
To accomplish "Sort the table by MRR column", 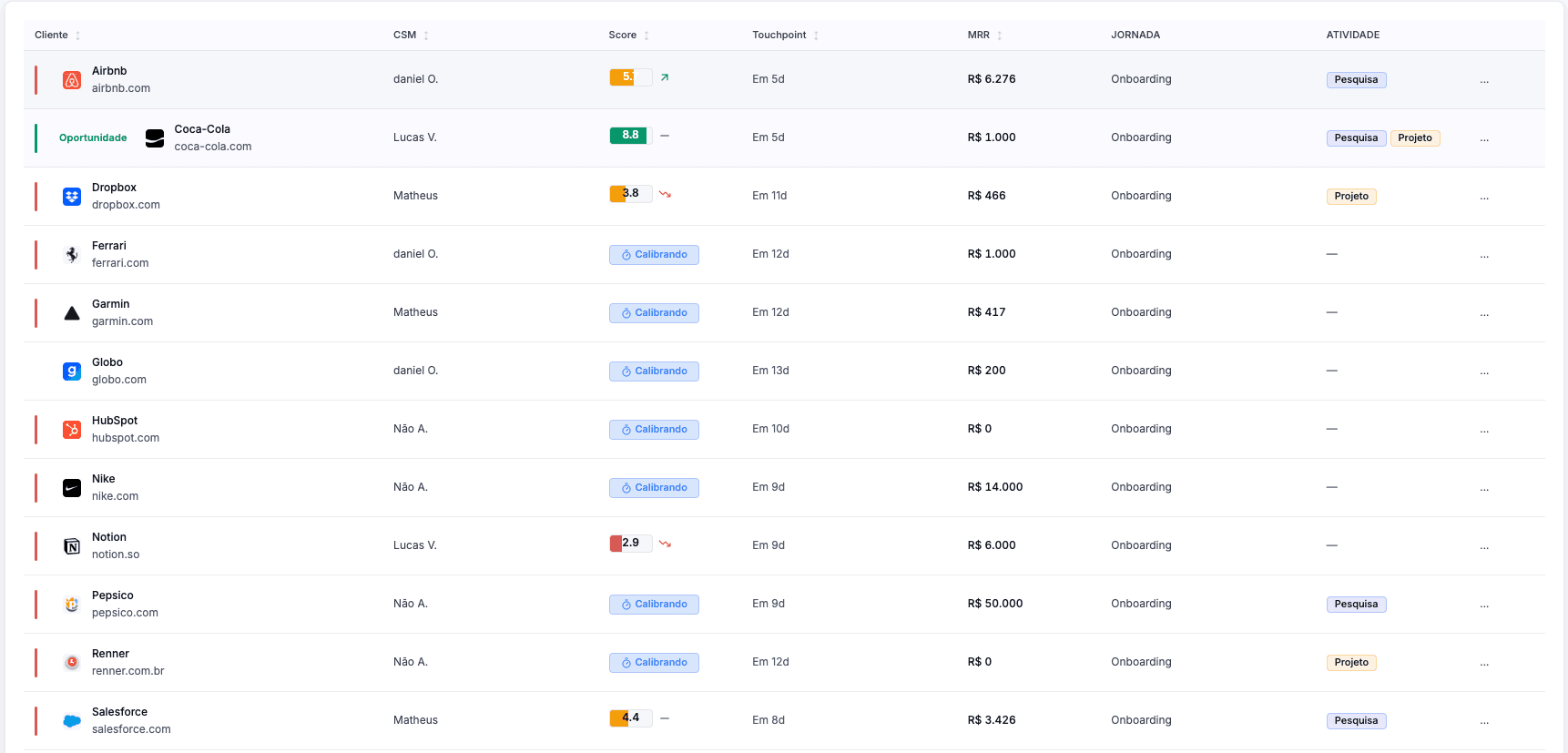I will pos(984,36).
